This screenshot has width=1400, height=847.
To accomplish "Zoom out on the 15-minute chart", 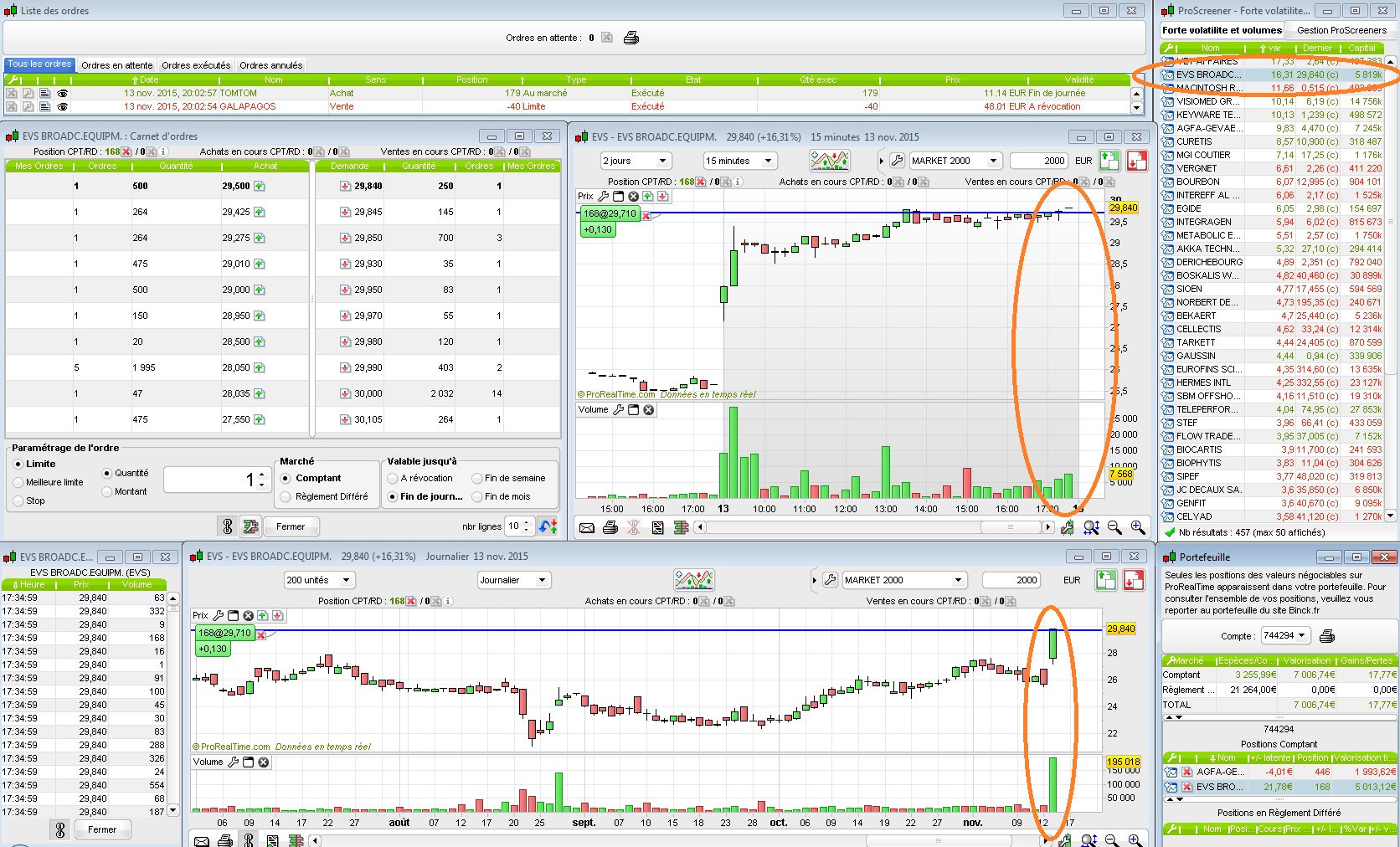I will 1114,527.
